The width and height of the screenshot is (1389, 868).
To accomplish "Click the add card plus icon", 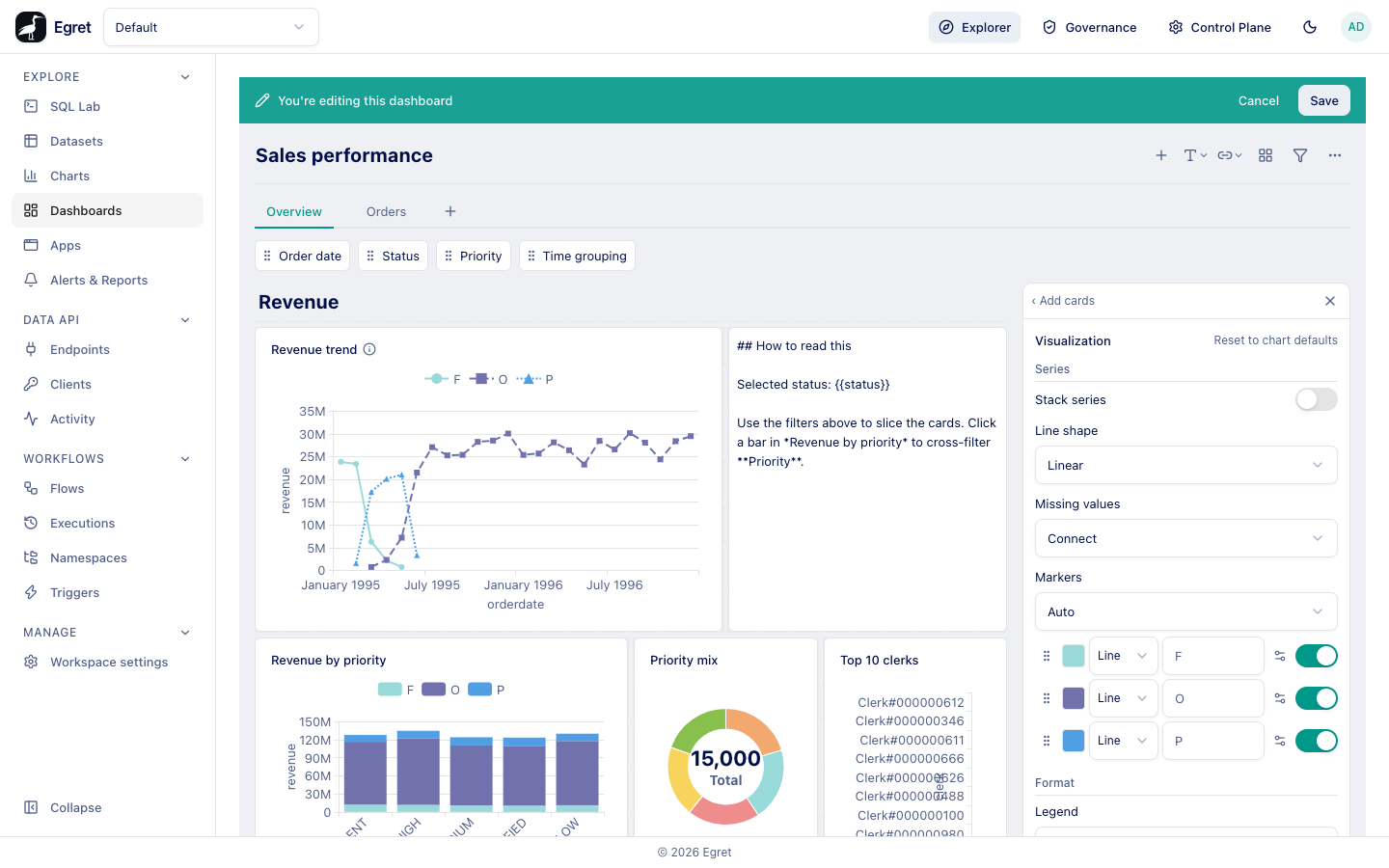I will 1161,155.
